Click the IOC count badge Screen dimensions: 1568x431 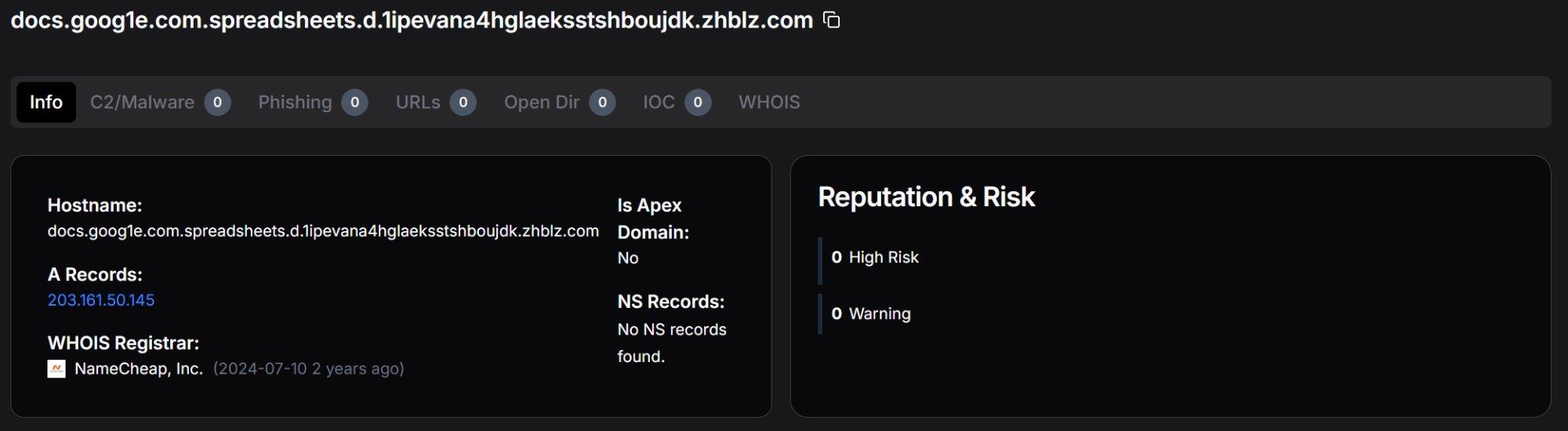tap(698, 103)
